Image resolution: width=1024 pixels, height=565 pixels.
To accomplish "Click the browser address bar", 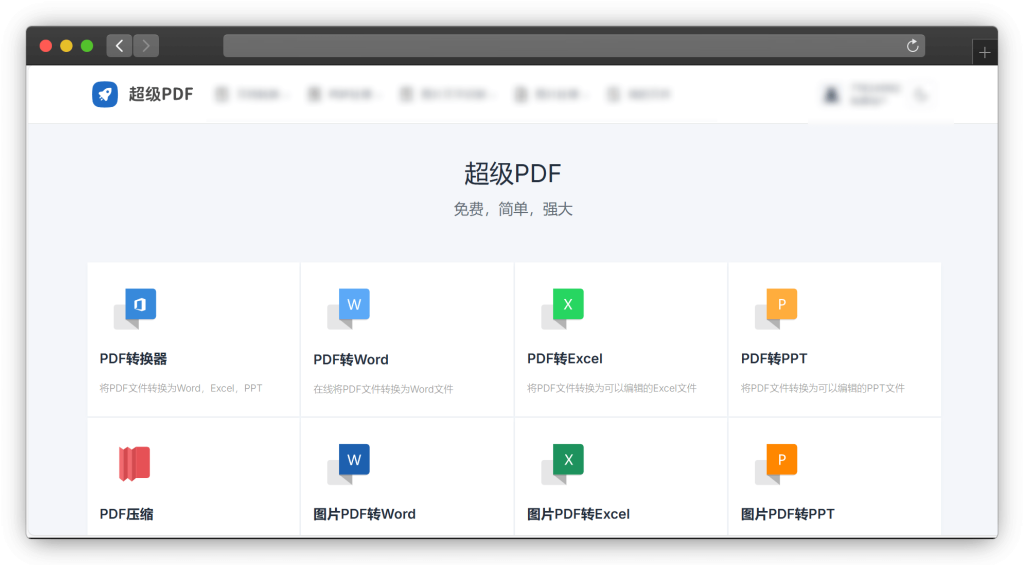I will tap(574, 46).
